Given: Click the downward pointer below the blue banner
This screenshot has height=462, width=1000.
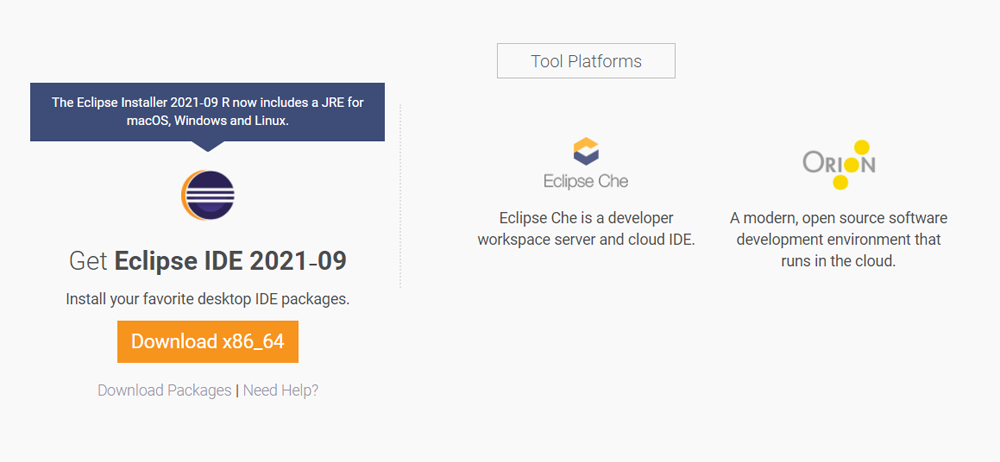Looking at the screenshot, I should tap(207, 146).
